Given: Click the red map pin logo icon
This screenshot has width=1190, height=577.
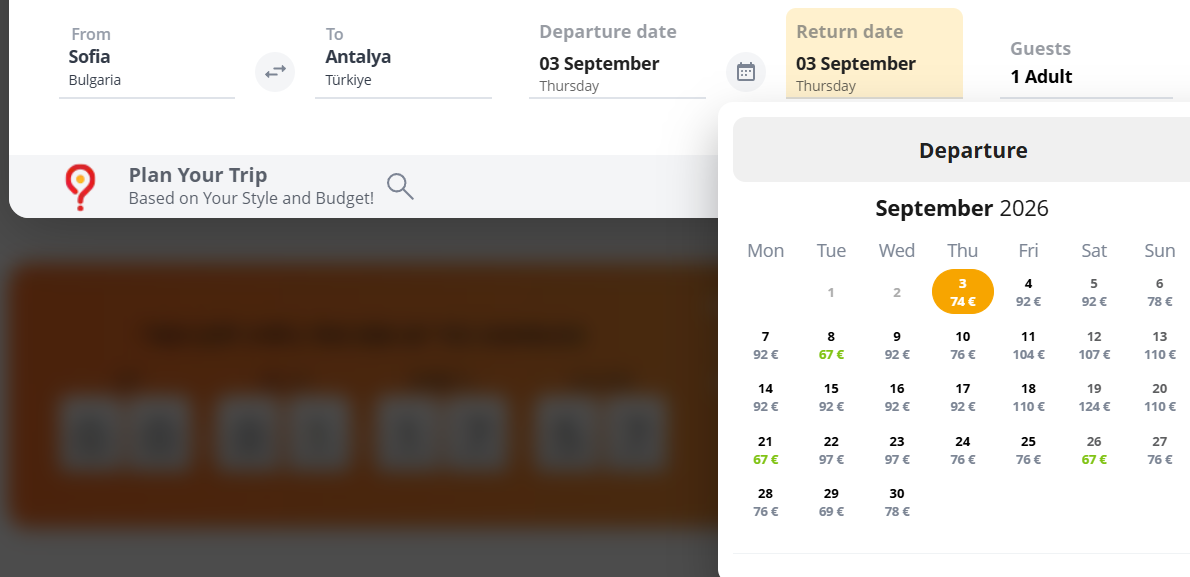Looking at the screenshot, I should click(80, 187).
